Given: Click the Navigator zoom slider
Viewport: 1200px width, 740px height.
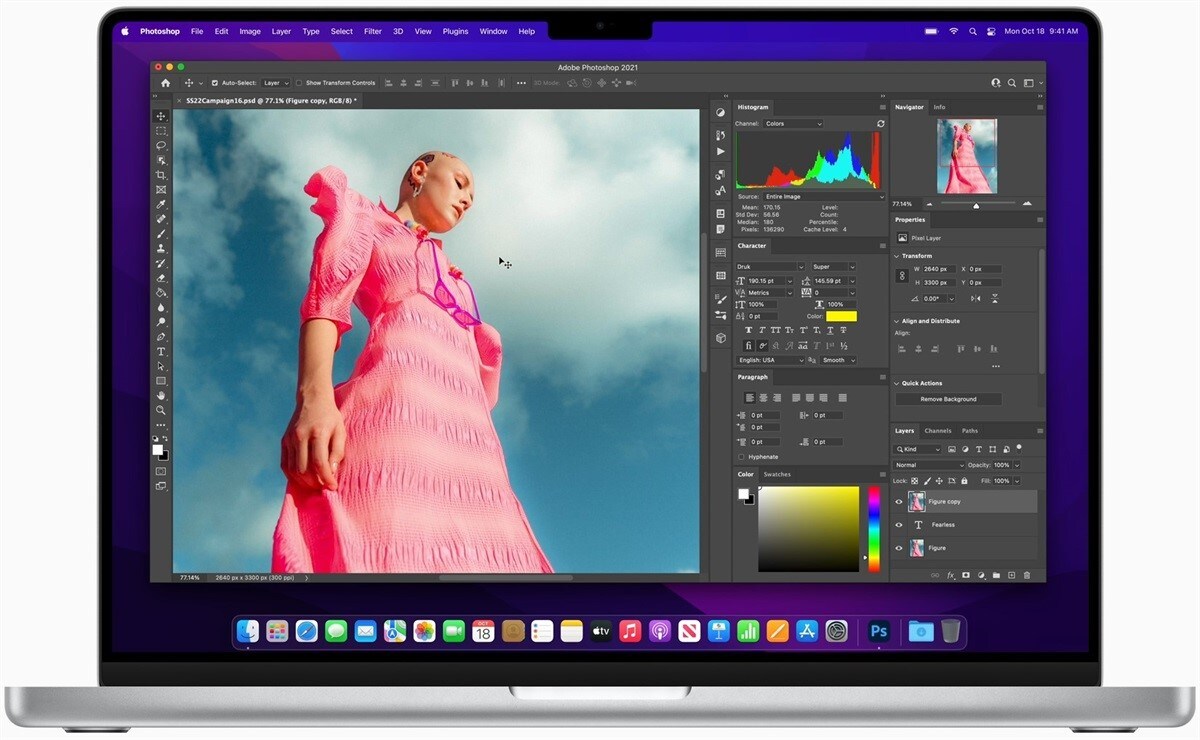Looking at the screenshot, I should 976,203.
